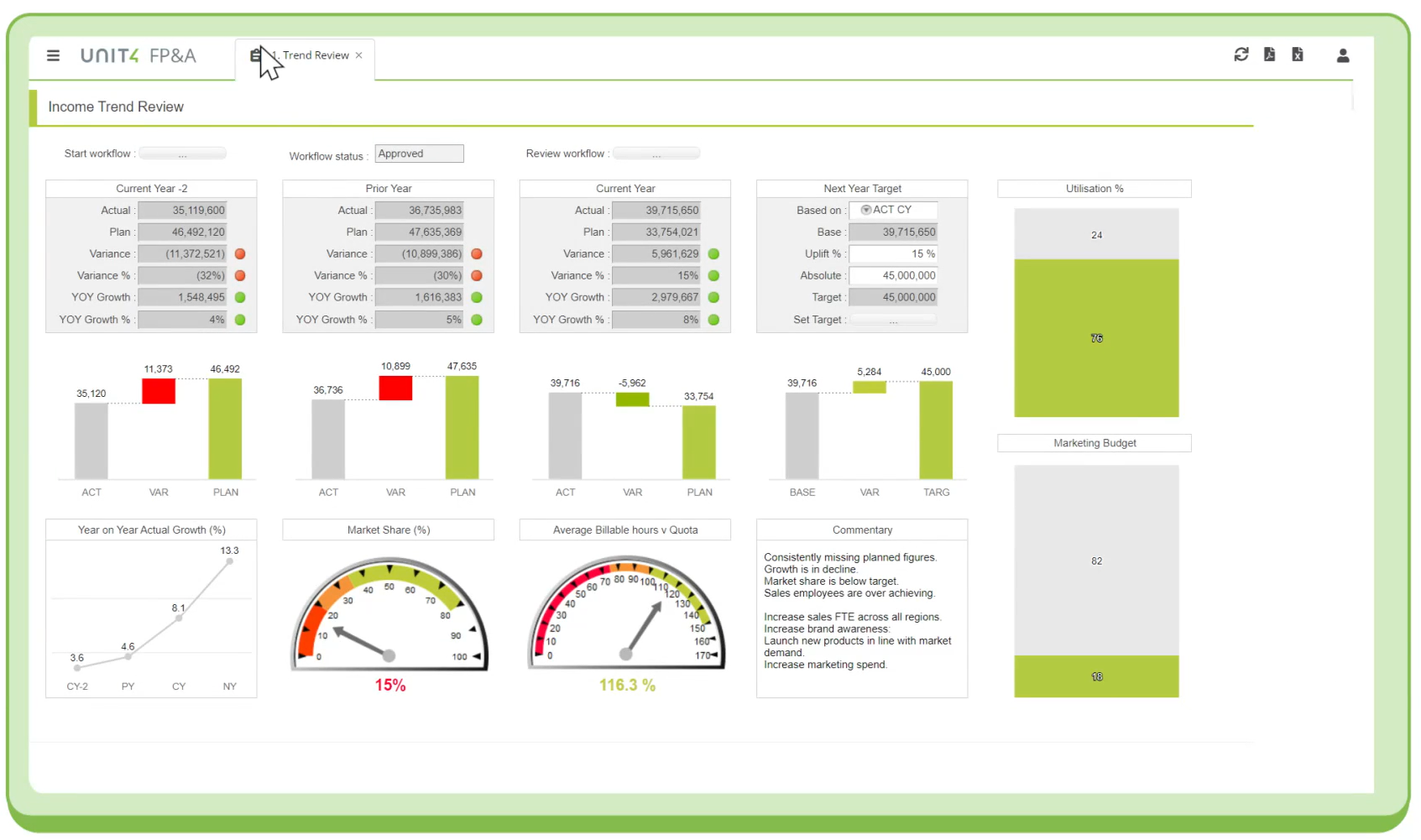The height and width of the screenshot is (840, 1421).
Task: Click green Variance indicator in Current Year
Action: 713,253
